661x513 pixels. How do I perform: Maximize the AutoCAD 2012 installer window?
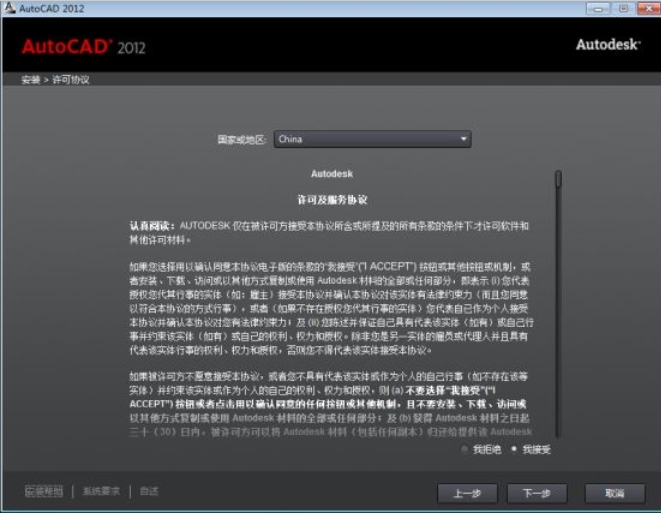point(623,8)
